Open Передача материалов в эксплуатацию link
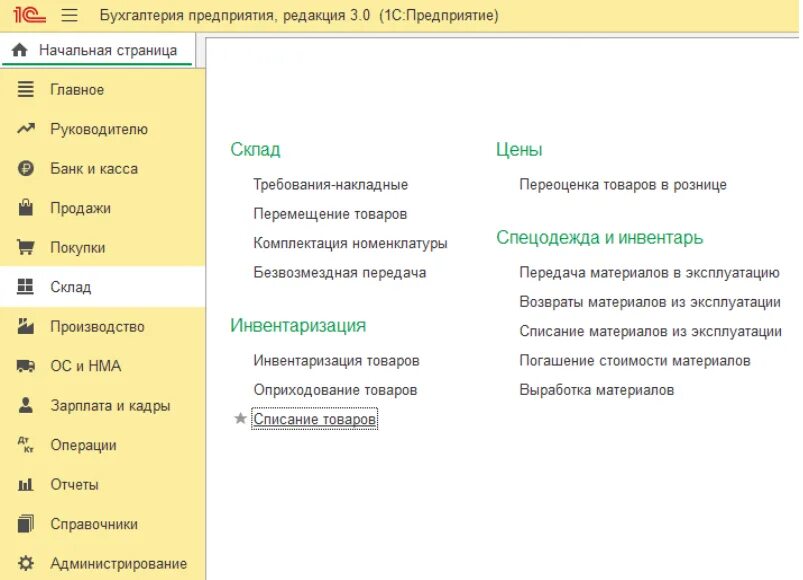The height and width of the screenshot is (580, 803). [x=649, y=272]
